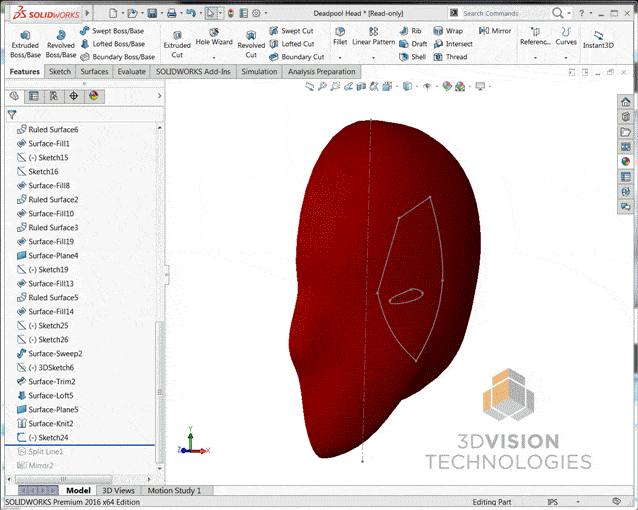This screenshot has width=638, height=510.
Task: Open the Motion Study 1 tab
Action: 174,490
